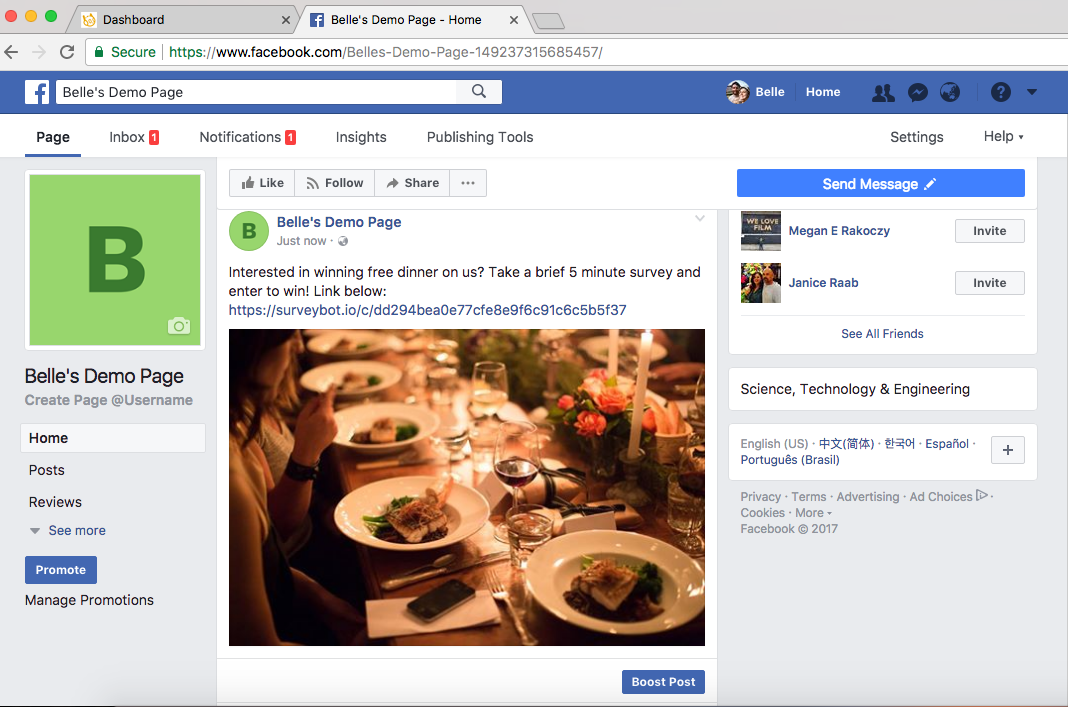The width and height of the screenshot is (1068, 707).
Task: Click the Boost Post button
Action: click(x=663, y=682)
